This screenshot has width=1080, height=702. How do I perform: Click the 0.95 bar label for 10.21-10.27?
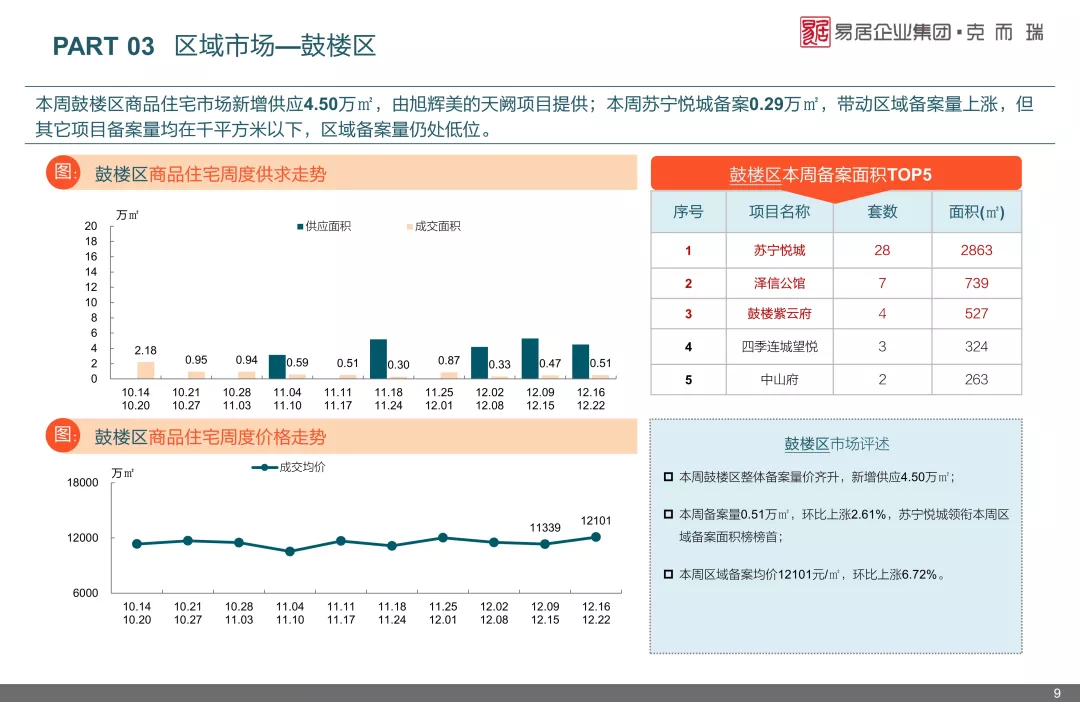coord(196,360)
